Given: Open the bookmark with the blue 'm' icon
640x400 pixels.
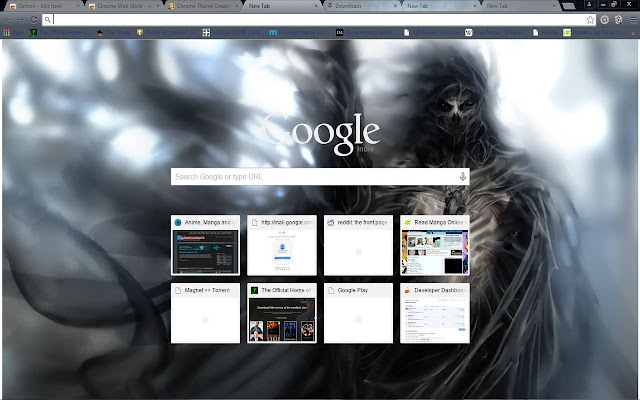Looking at the screenshot, I should pyautogui.click(x=299, y=33).
